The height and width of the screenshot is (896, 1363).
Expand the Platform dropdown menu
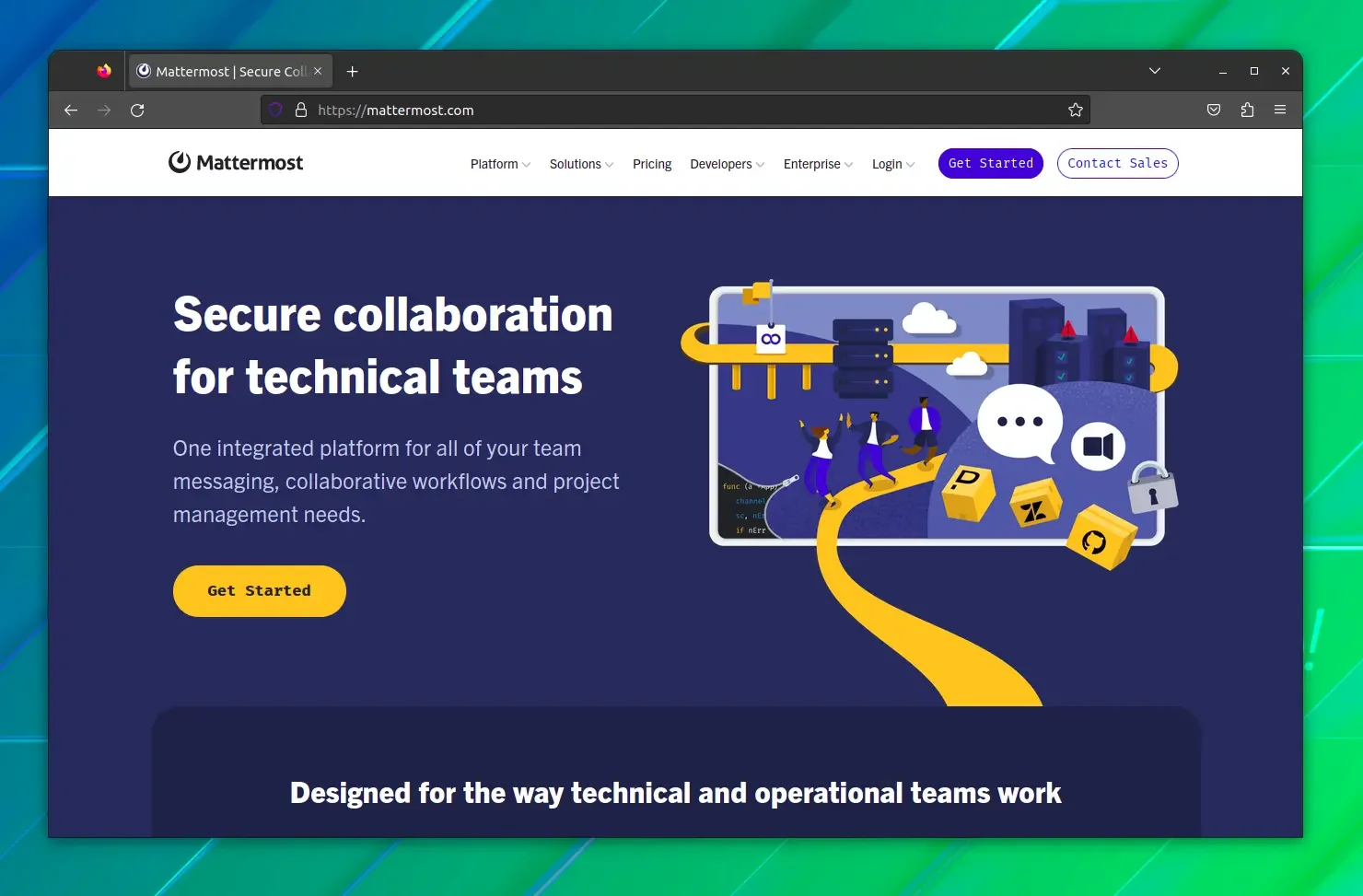[500, 164]
